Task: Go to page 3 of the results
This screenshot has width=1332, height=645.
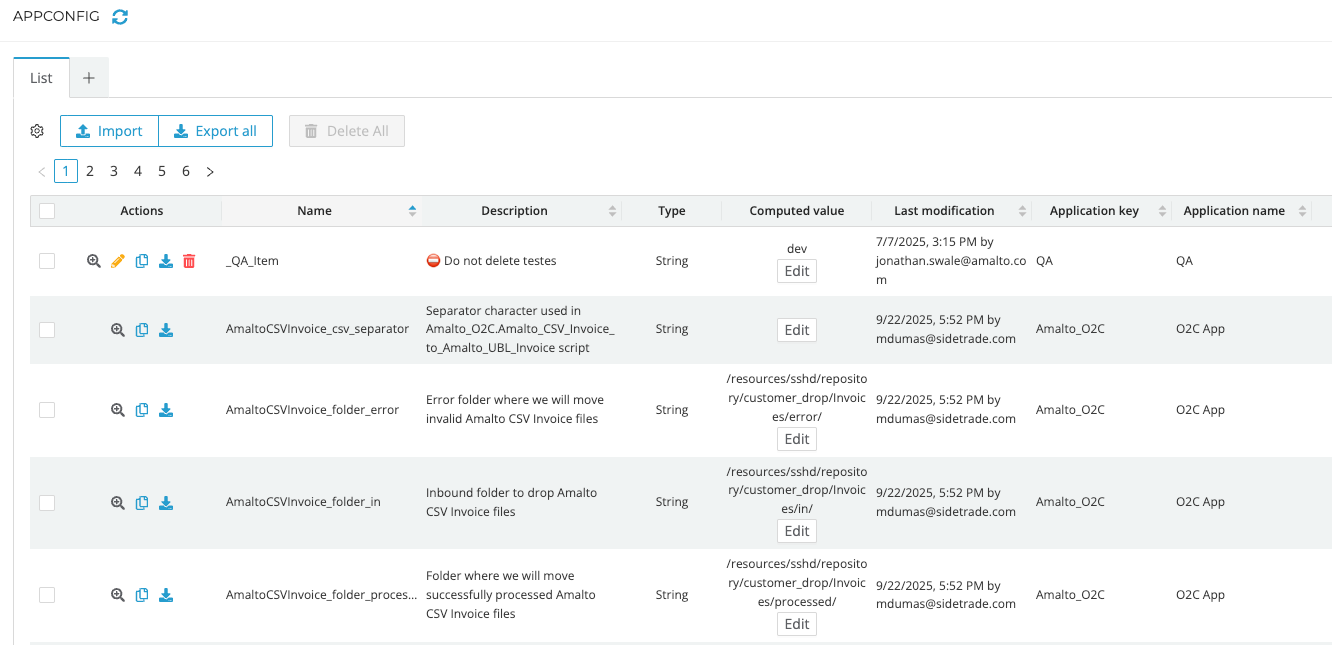Action: pos(114,171)
